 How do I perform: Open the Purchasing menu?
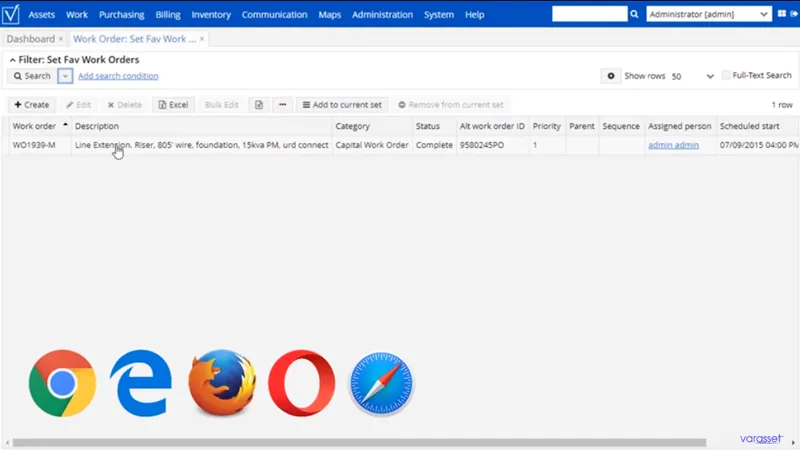click(x=121, y=15)
